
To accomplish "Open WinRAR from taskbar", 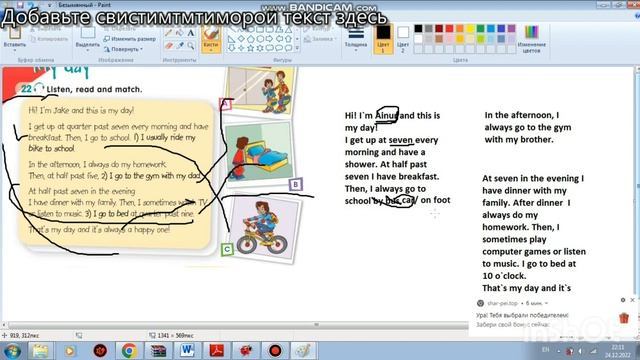I will click(x=158, y=351).
